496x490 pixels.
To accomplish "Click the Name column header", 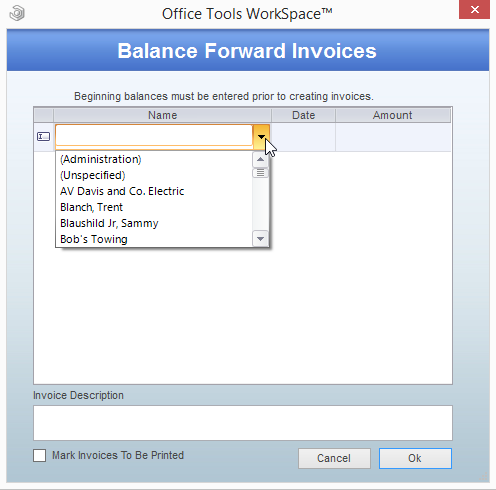I will click(162, 115).
